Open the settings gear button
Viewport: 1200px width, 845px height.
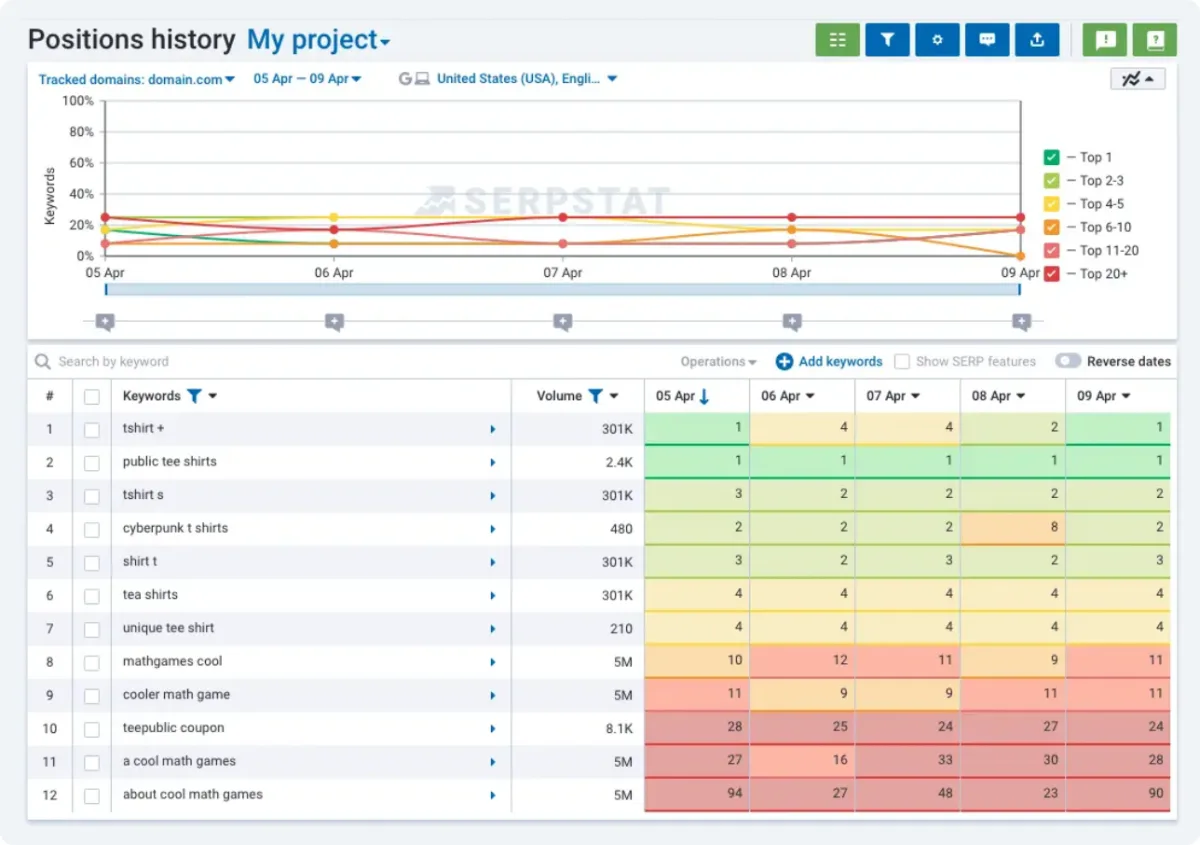tap(937, 40)
